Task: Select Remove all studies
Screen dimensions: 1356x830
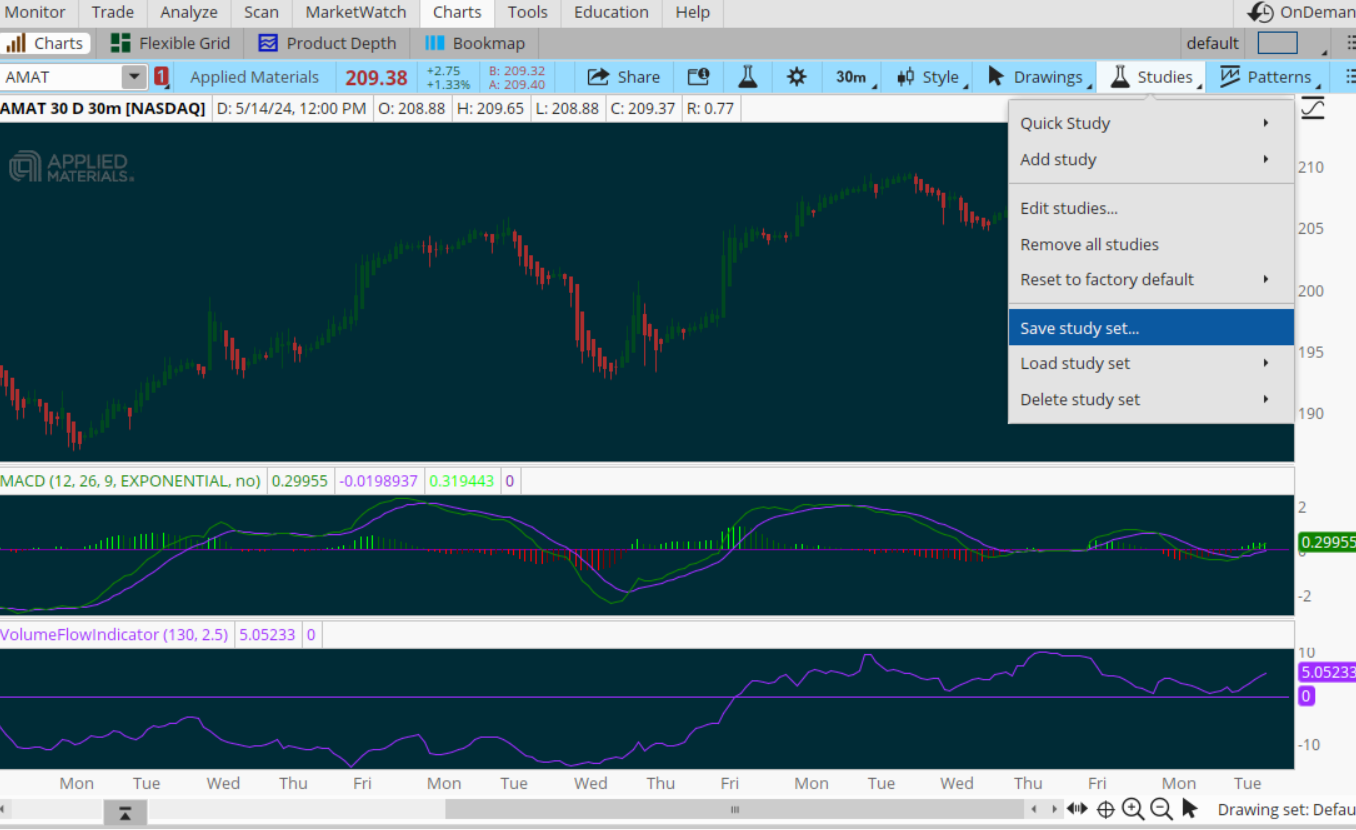Action: point(1151,244)
